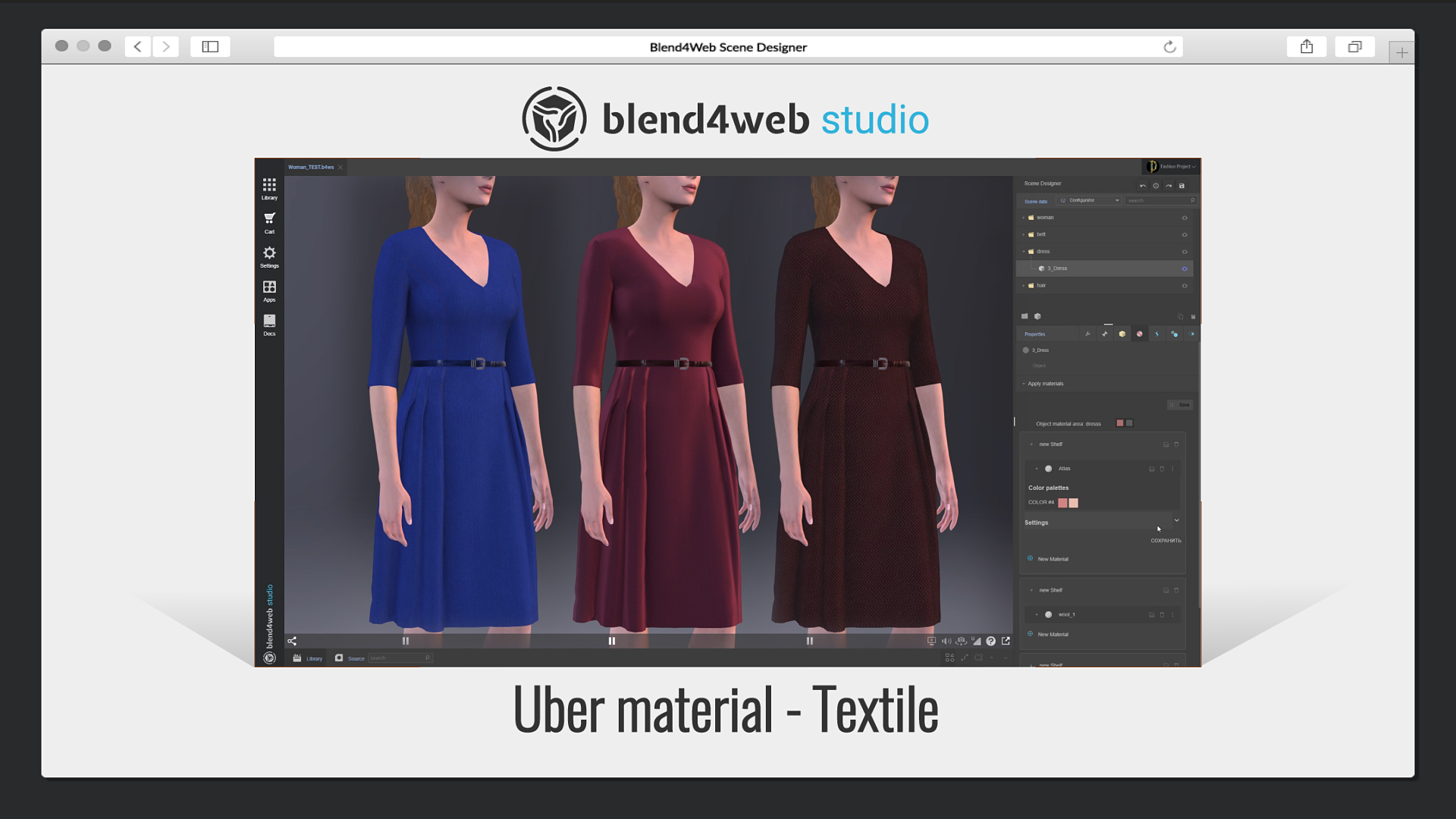The width and height of the screenshot is (1456, 819).
Task: Toggle visibility of woman group
Action: (1185, 218)
